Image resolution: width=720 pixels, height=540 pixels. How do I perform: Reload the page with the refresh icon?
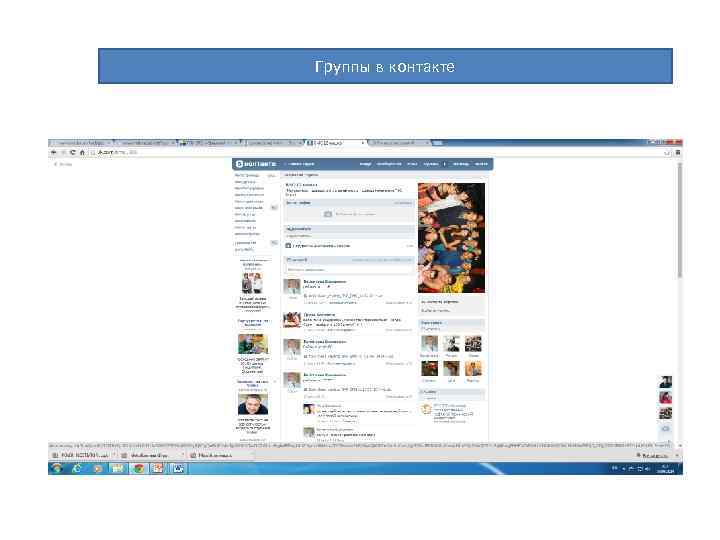[73, 152]
